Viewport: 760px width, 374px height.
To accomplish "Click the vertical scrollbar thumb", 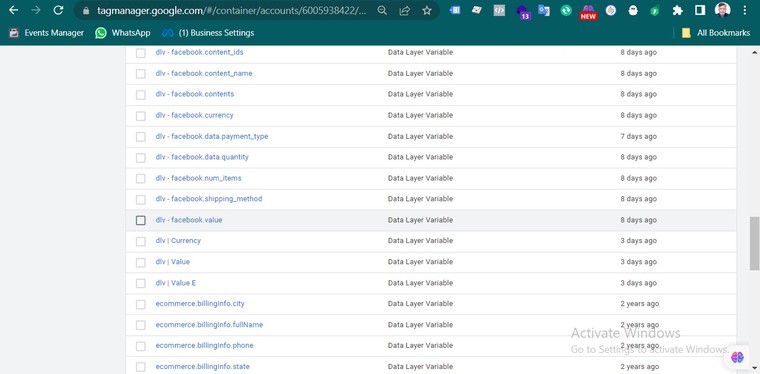I will [755, 243].
